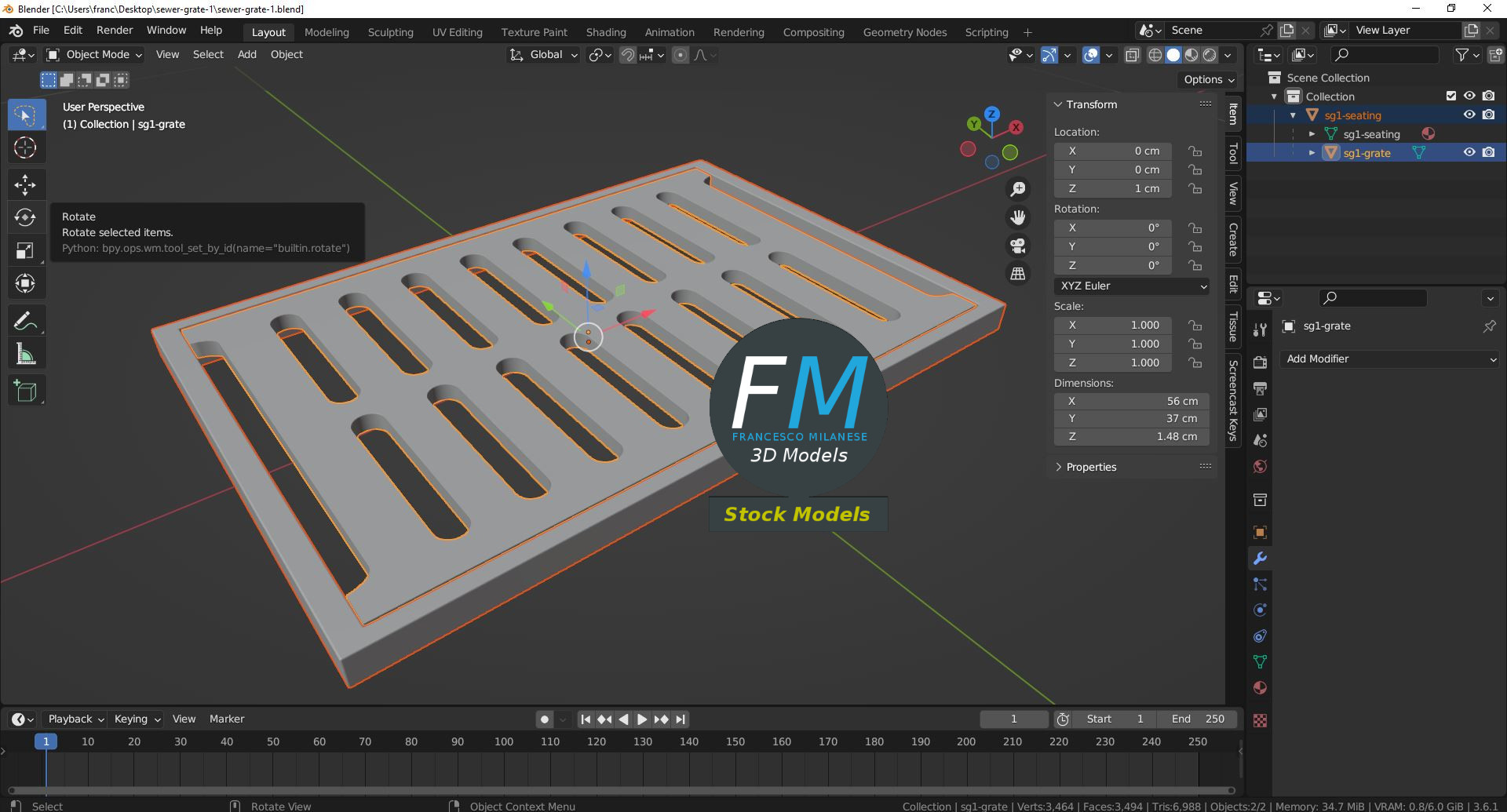1507x812 pixels.
Task: Open the Tool tab in sidebar
Action: (x=1233, y=153)
